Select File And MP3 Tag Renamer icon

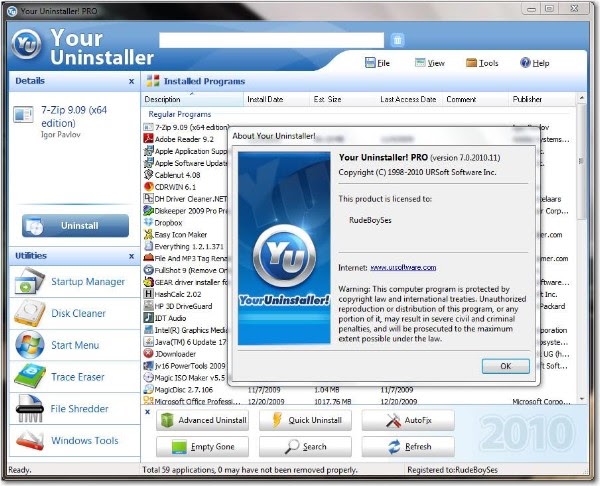click(x=148, y=258)
